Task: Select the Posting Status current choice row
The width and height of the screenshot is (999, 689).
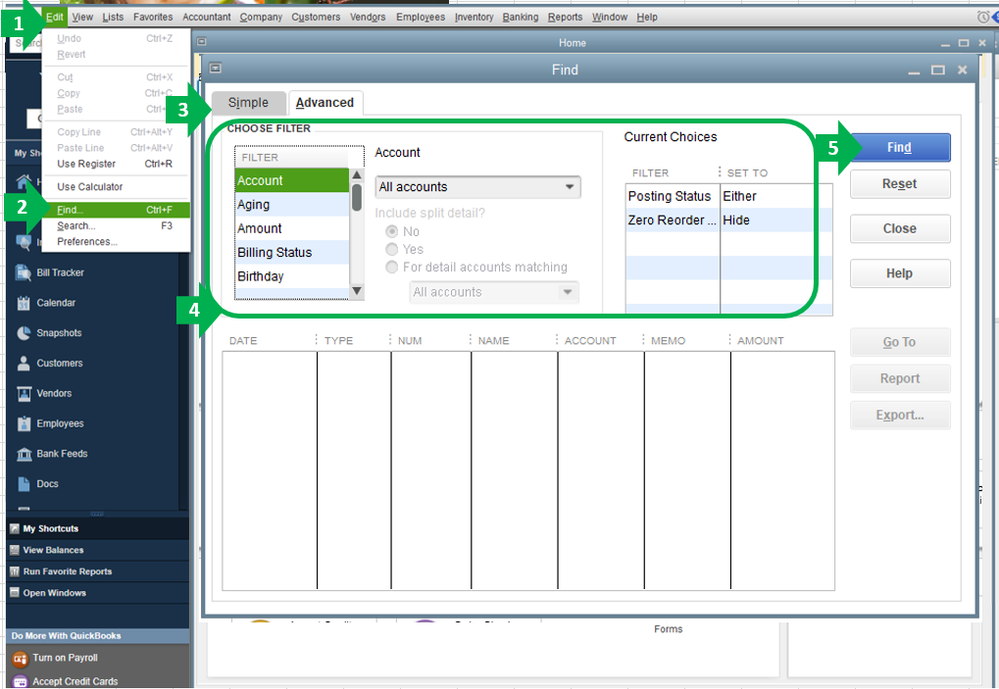Action: (728, 196)
